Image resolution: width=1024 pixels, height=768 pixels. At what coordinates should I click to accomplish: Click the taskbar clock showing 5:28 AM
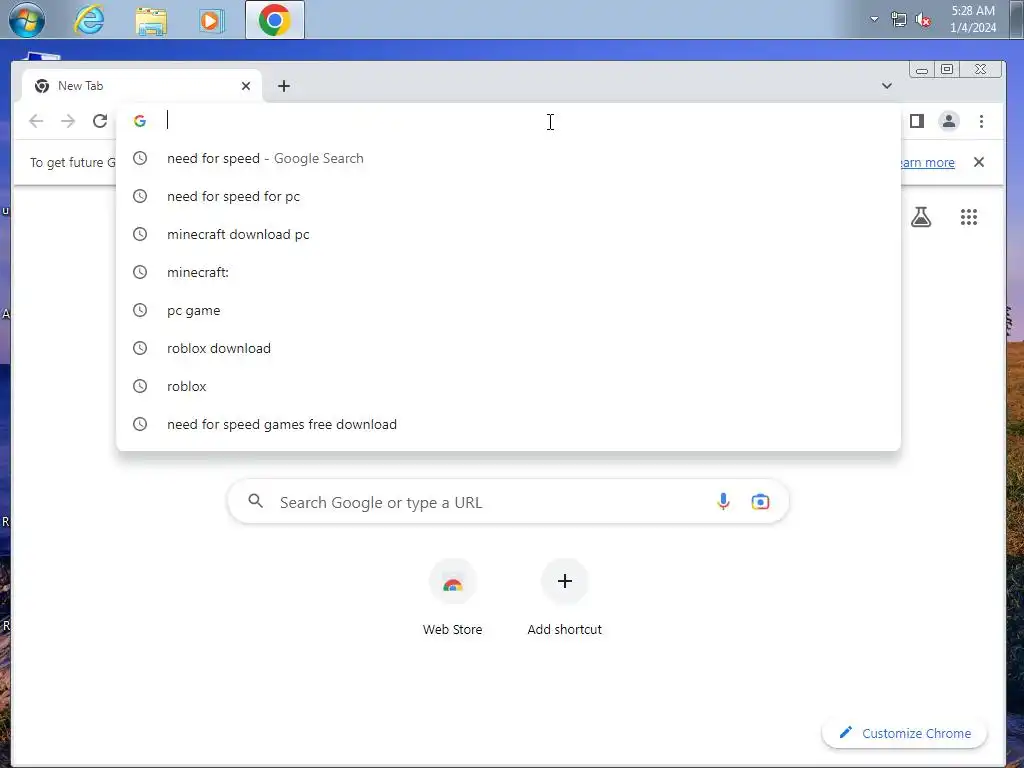(x=972, y=19)
